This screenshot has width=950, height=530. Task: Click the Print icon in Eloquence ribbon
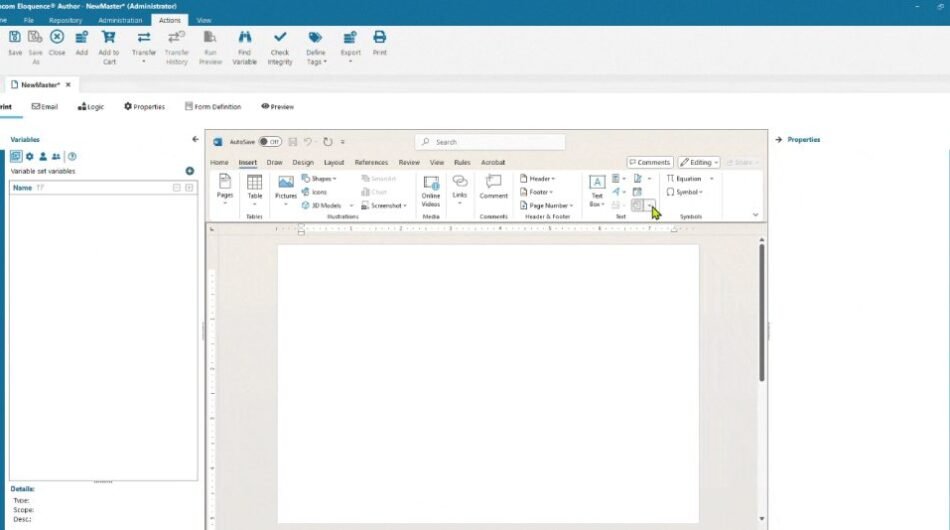click(380, 42)
